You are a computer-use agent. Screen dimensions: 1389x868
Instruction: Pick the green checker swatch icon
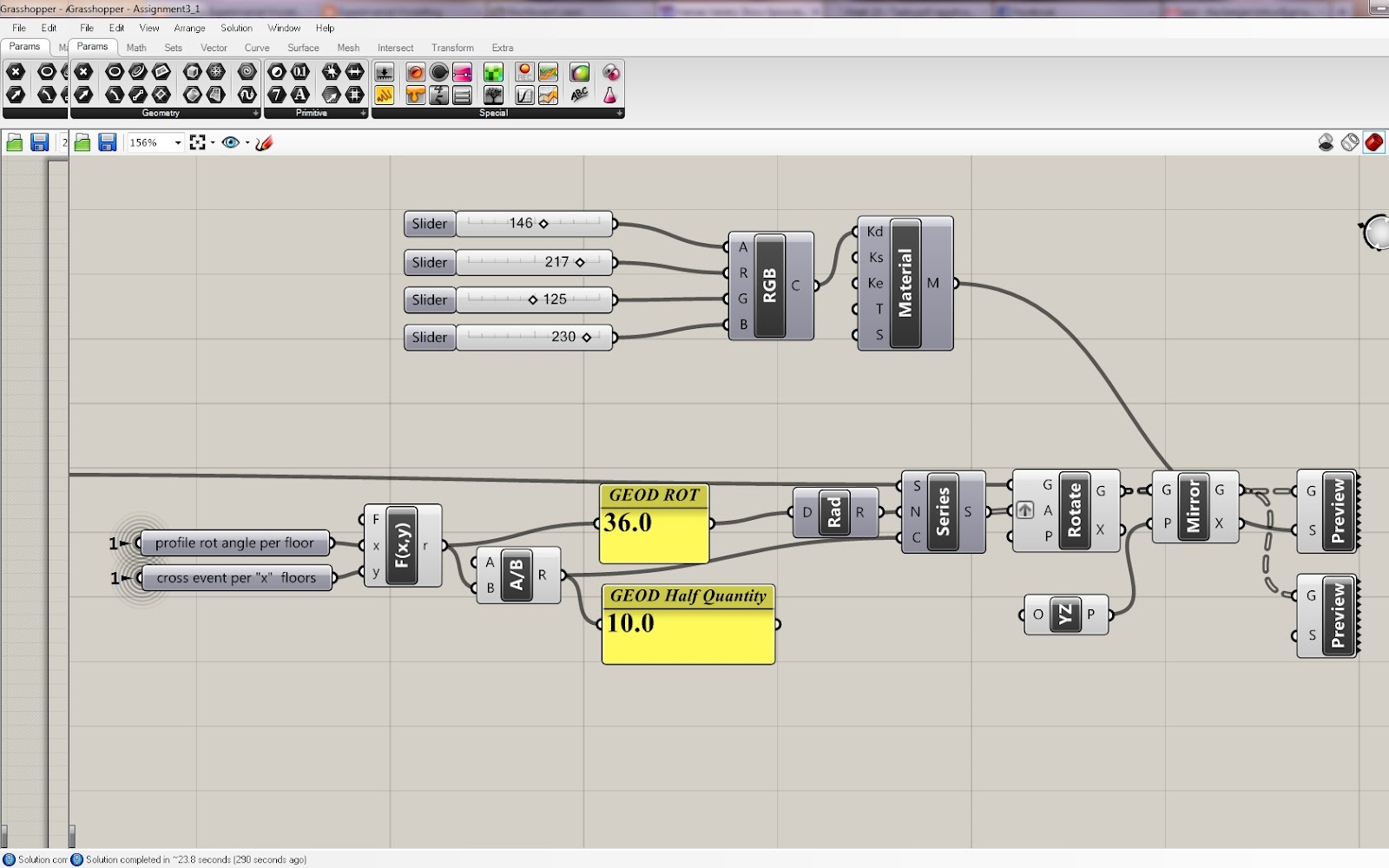tap(493, 72)
